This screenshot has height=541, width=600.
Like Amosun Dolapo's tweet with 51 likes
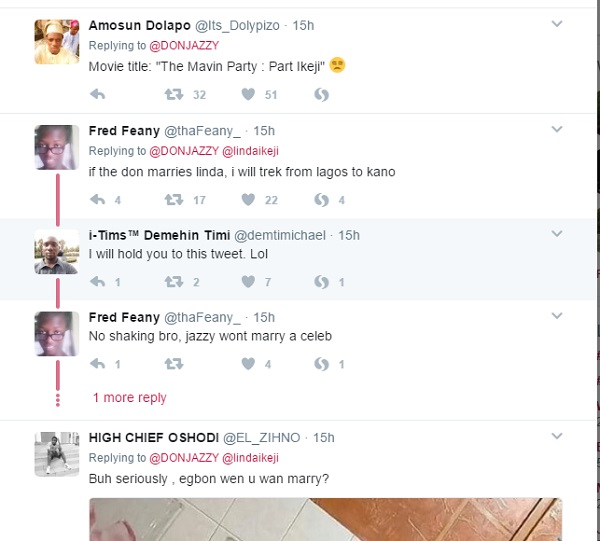tap(248, 95)
